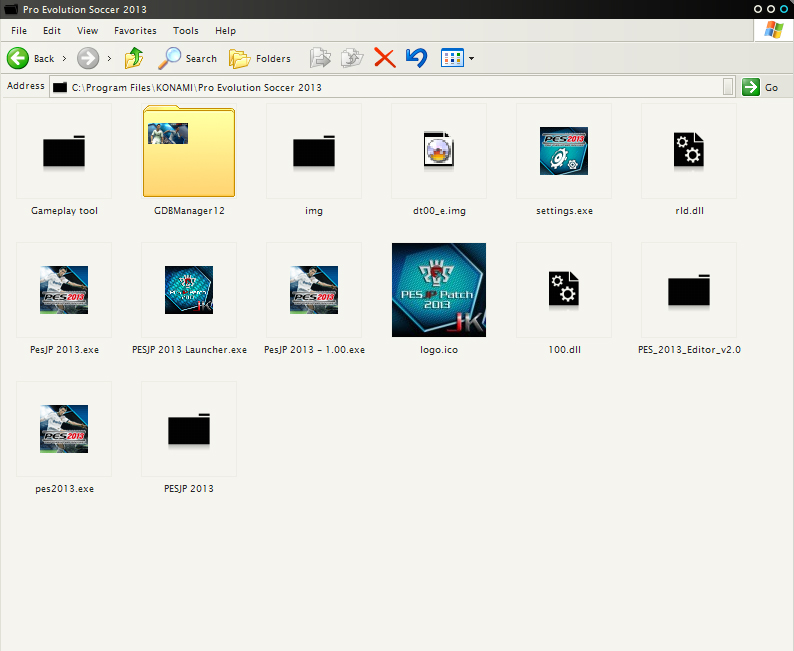Expand the Back history arrow
Image resolution: width=794 pixels, height=651 pixels.
(x=64, y=59)
